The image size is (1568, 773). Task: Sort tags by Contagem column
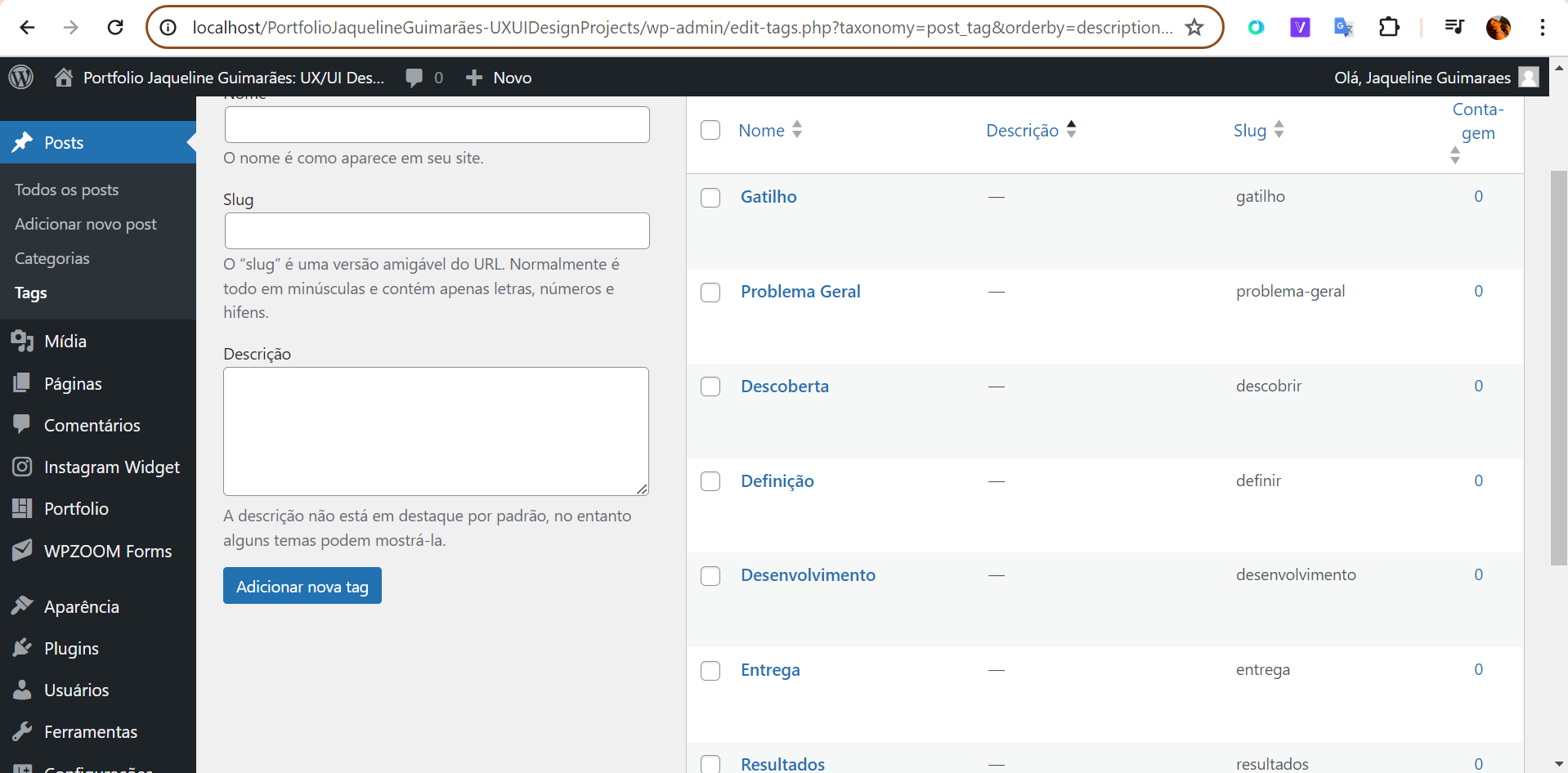pos(1477,131)
